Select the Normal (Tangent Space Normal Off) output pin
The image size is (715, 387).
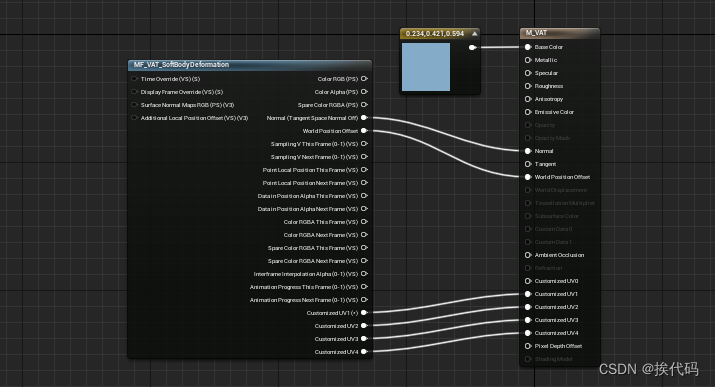coord(364,118)
